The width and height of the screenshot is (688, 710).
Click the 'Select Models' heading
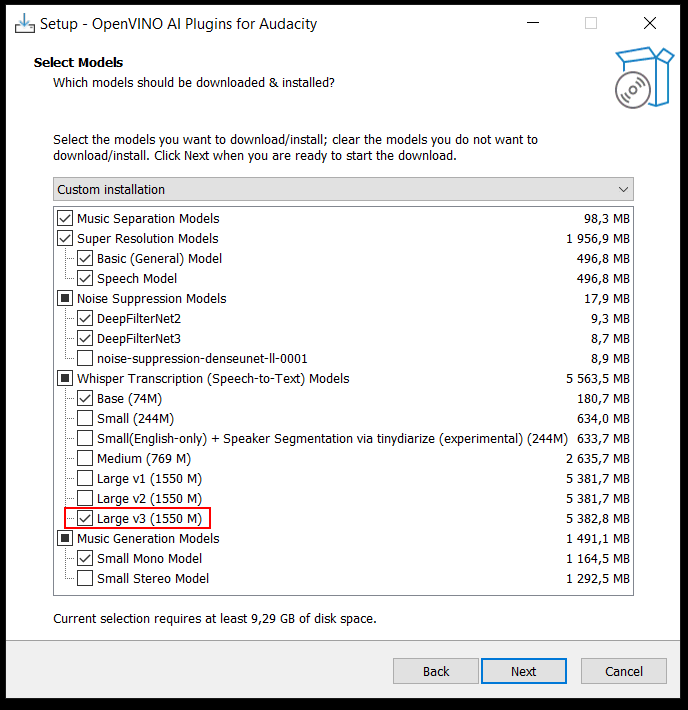click(78, 62)
